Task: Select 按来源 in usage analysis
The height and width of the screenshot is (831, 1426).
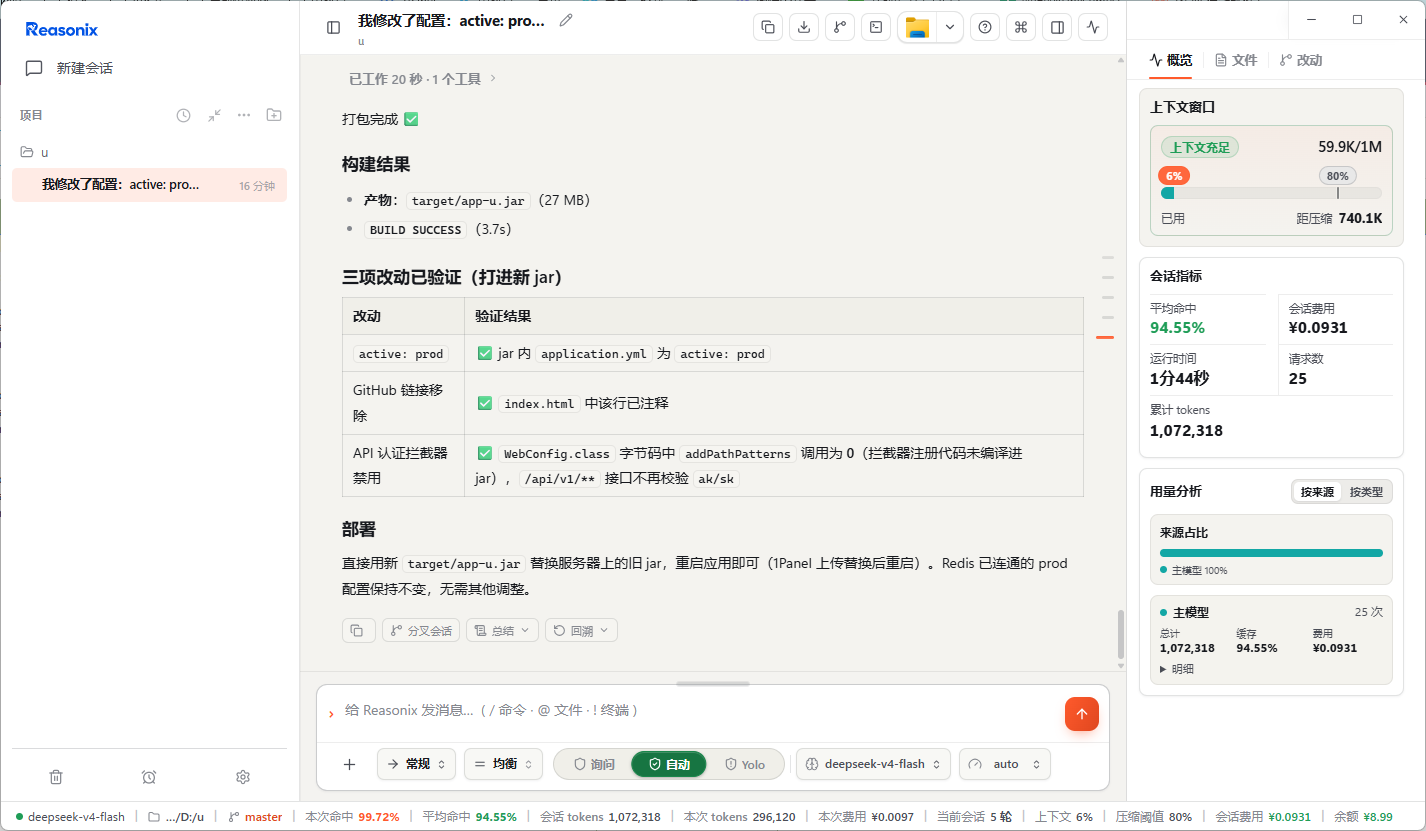Action: [x=1317, y=492]
